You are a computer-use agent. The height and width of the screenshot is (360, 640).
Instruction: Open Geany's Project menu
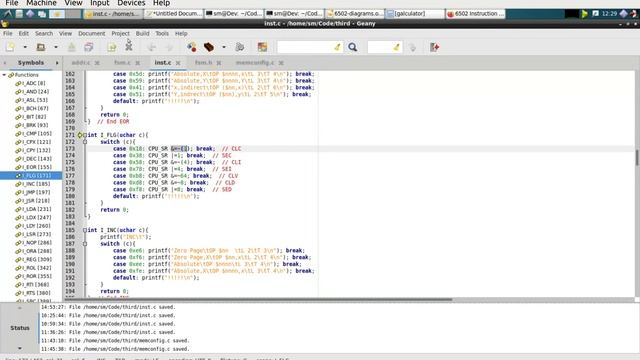click(x=120, y=33)
